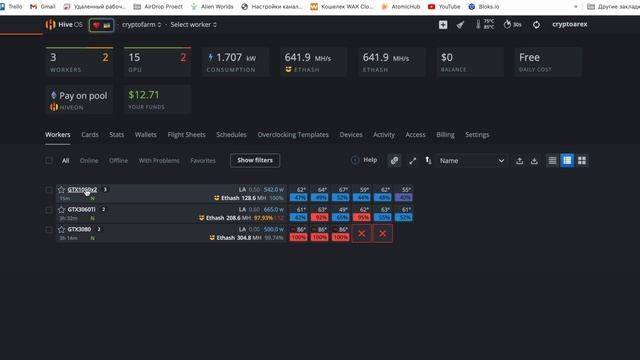Click the download icon in workers toolbar

(534, 161)
